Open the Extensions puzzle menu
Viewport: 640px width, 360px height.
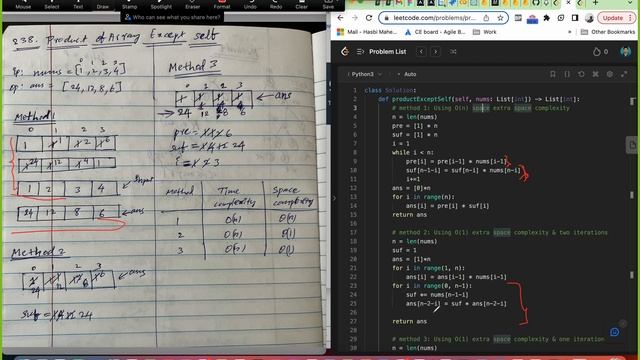[x=547, y=18]
